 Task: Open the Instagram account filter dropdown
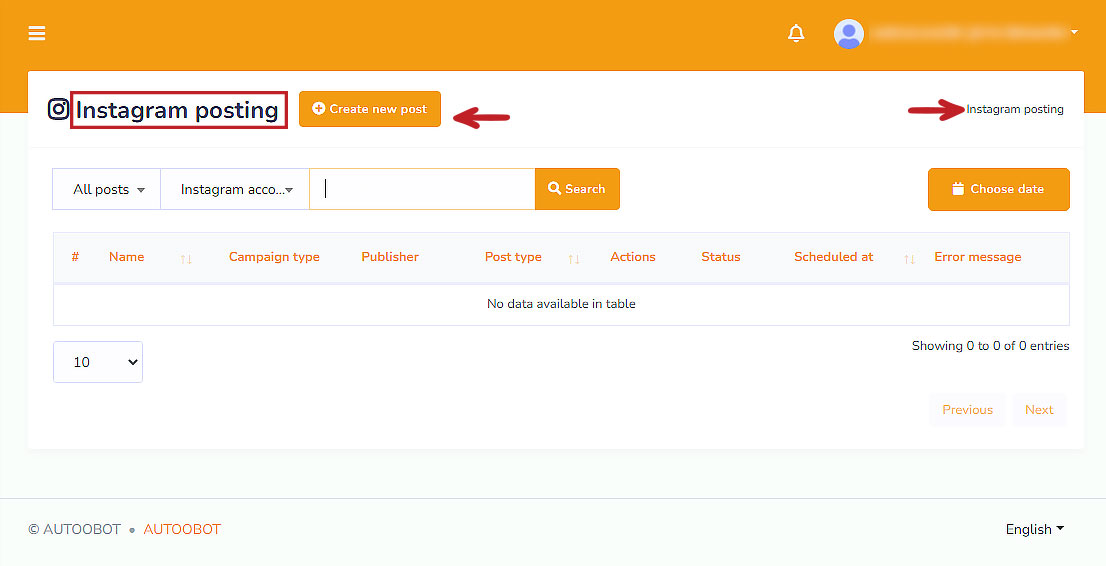235,189
